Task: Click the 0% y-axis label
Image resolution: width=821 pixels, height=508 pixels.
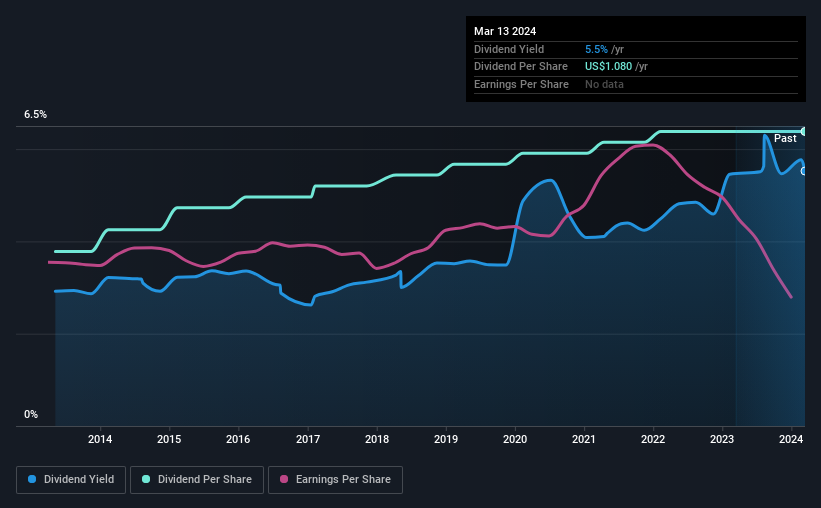Action: [x=31, y=414]
